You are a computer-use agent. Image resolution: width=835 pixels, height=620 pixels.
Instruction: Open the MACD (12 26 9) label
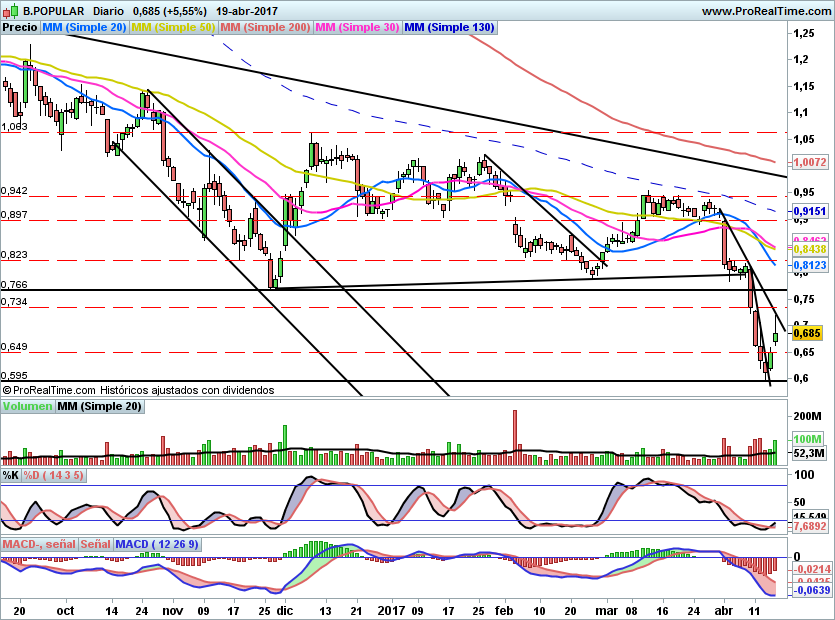(x=158, y=544)
